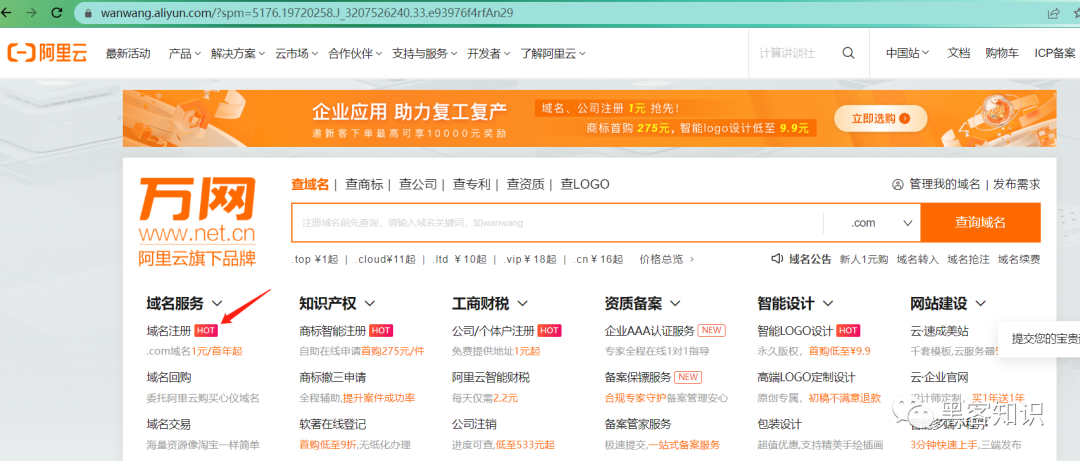Click the 阿里云智能财税 link
Viewport: 1080px width, 461px height.
(x=491, y=377)
